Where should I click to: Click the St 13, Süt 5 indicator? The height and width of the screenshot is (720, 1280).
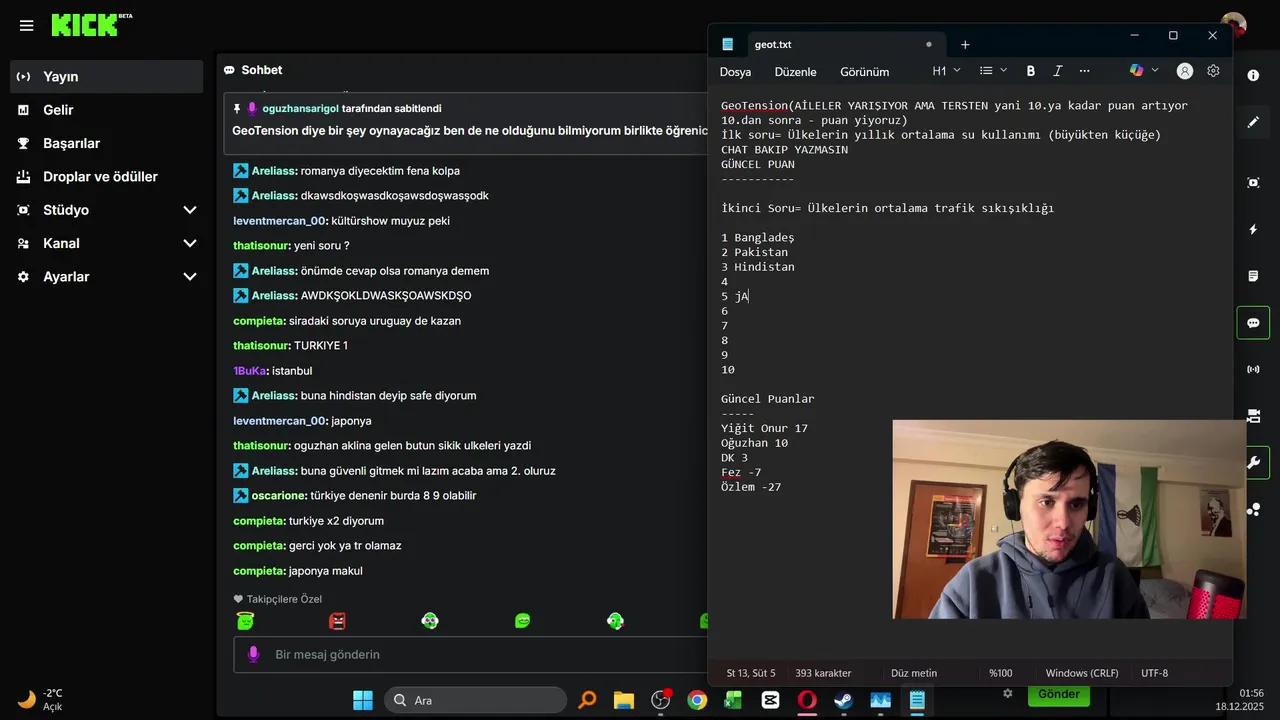750,673
